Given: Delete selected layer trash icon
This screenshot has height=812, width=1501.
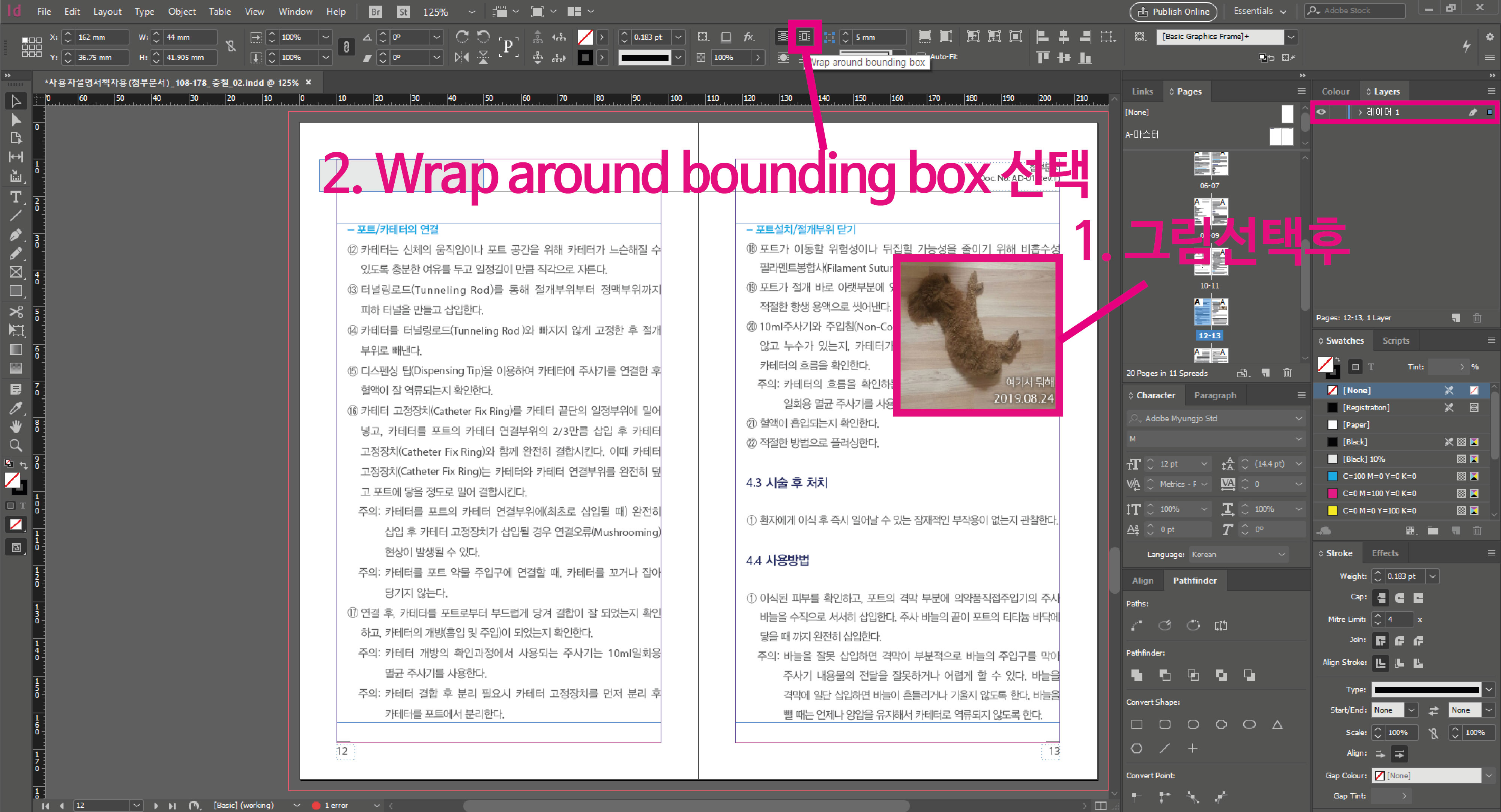Looking at the screenshot, I should coord(1477,317).
